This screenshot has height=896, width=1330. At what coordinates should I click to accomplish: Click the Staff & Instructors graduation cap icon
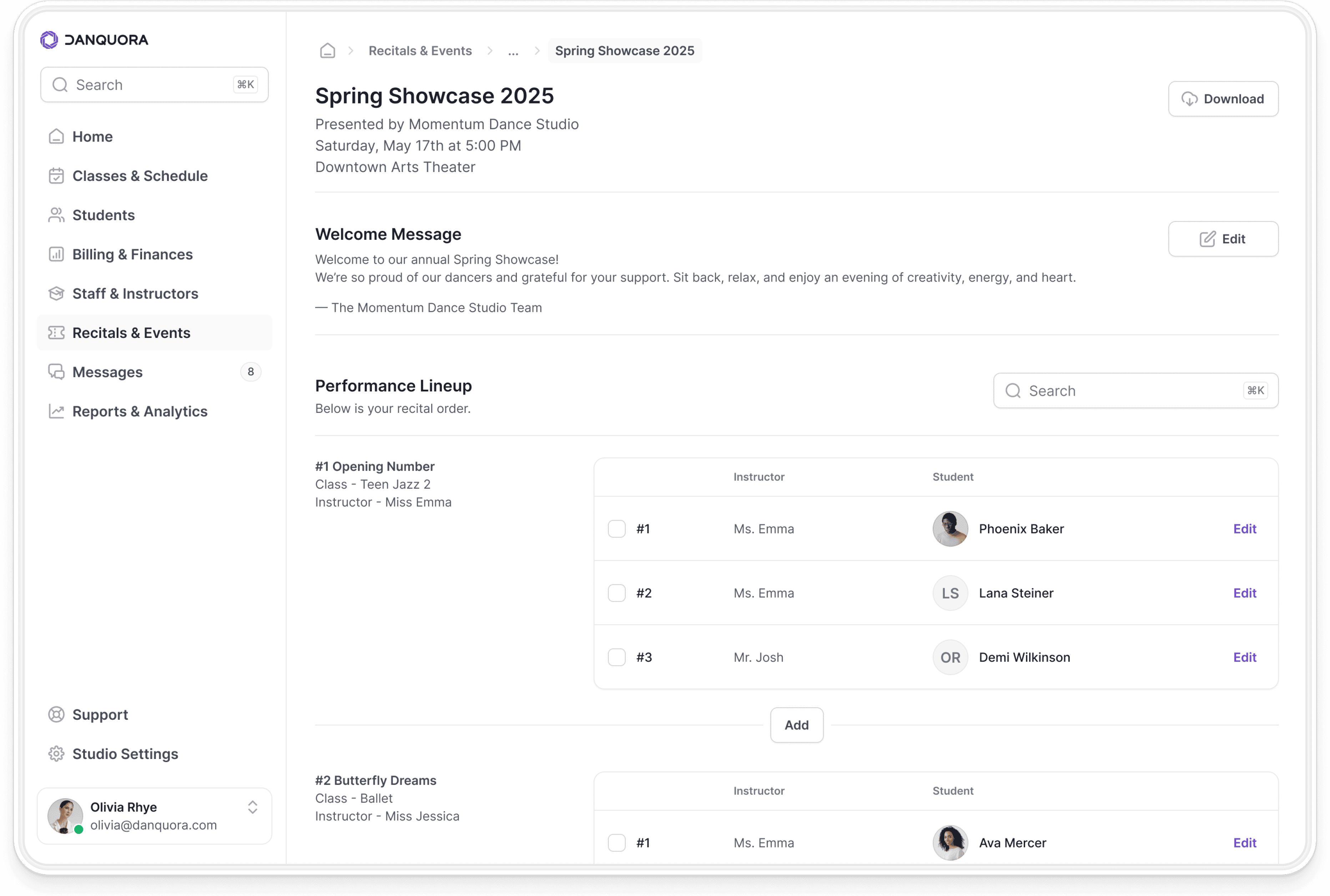pyautogui.click(x=56, y=294)
